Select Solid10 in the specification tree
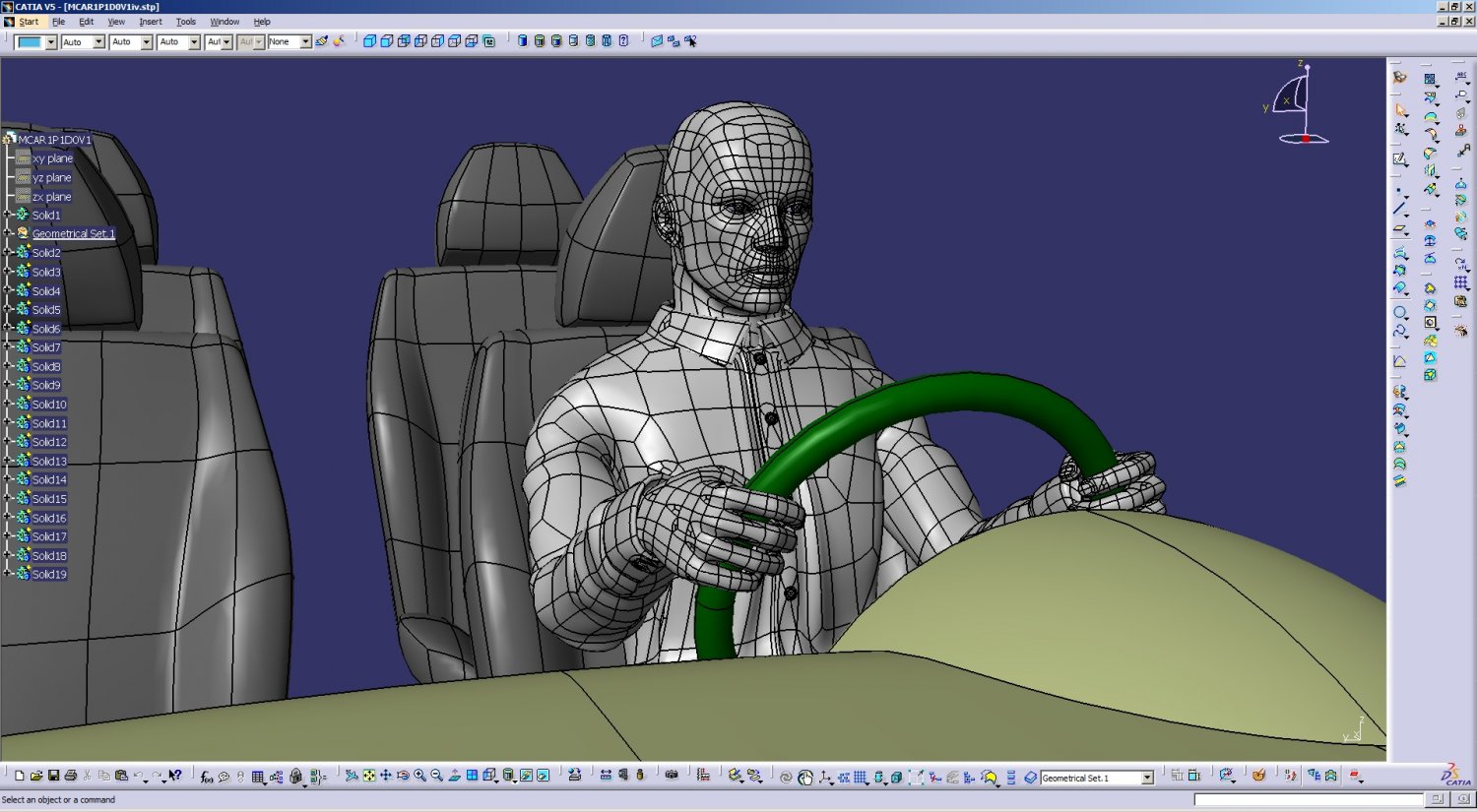The height and width of the screenshot is (812, 1477). click(49, 404)
